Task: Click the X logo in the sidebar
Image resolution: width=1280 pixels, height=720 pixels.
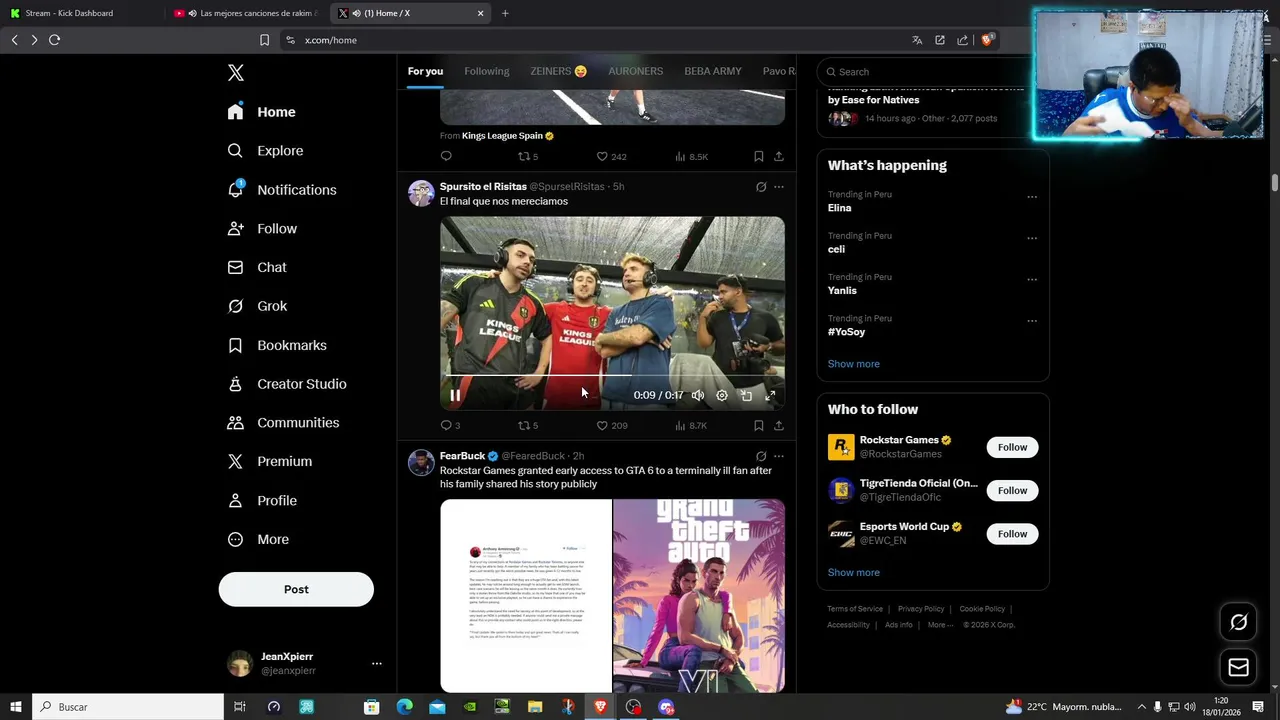Action: [x=235, y=73]
